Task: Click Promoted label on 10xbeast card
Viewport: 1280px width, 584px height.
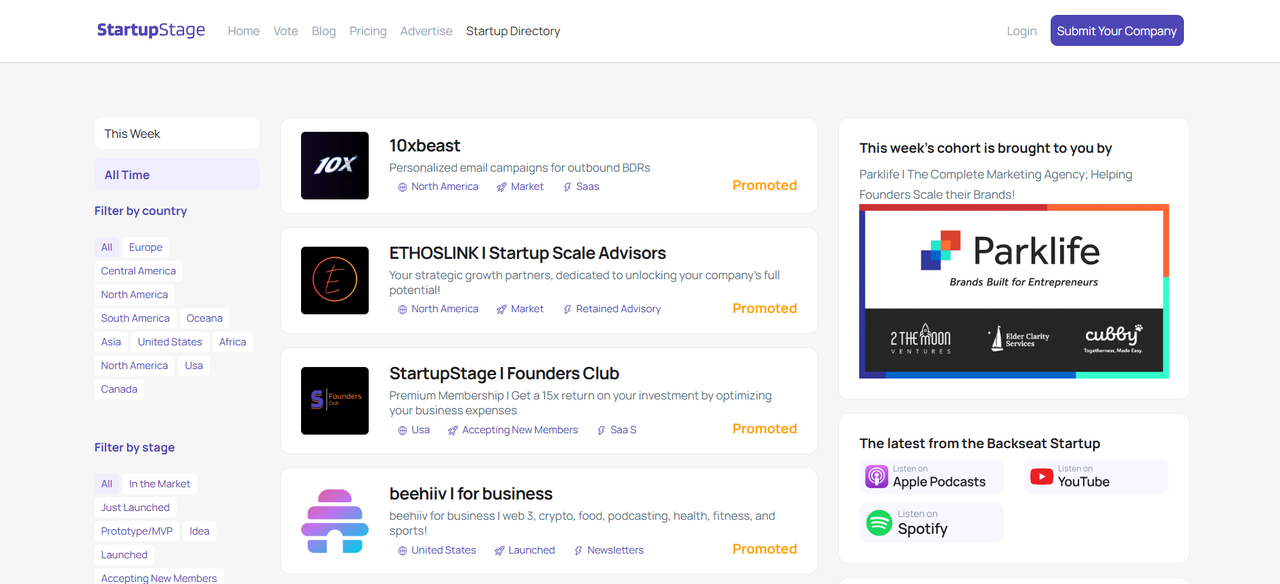Action: [x=765, y=185]
